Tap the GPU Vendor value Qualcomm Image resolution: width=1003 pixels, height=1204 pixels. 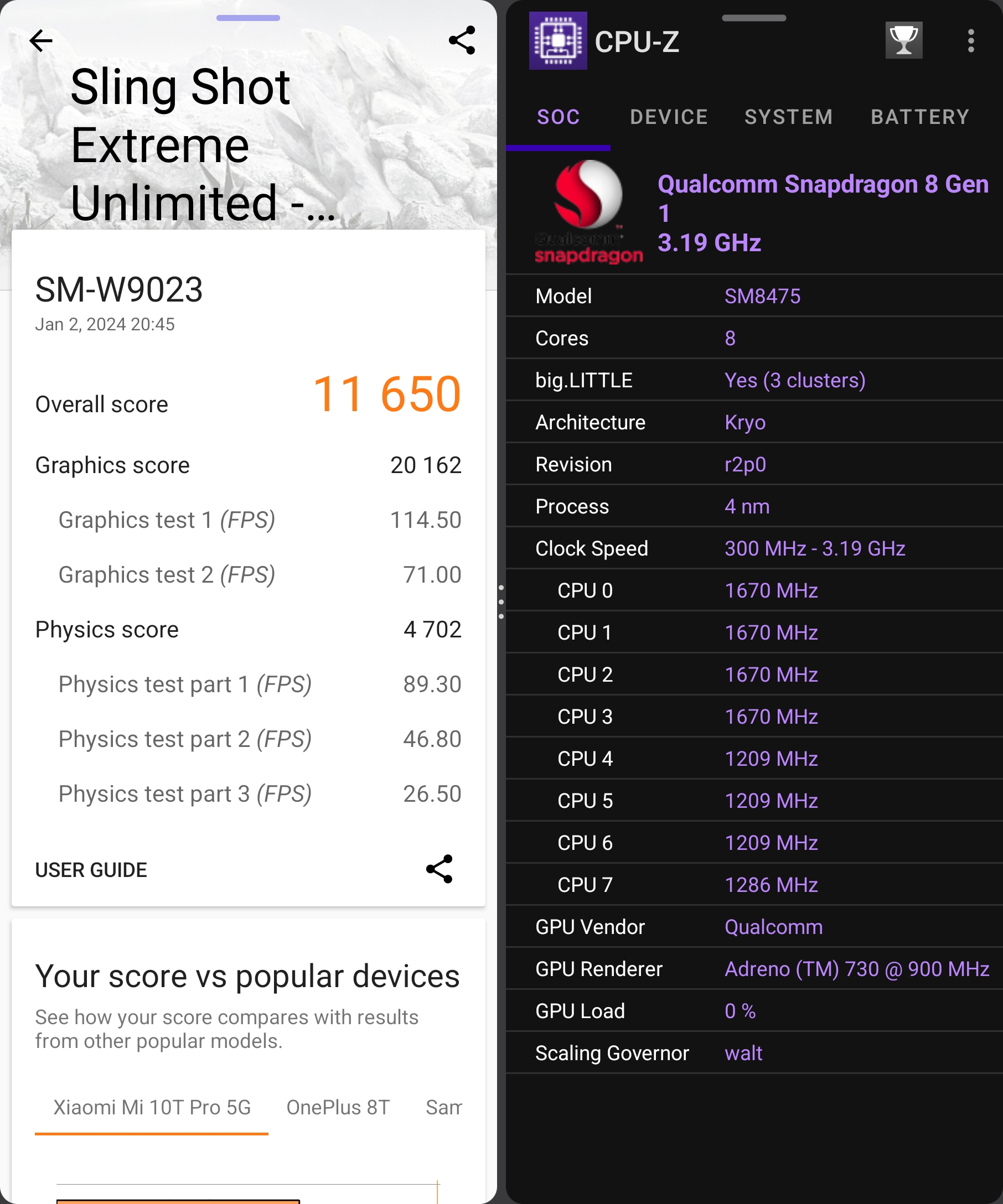[x=774, y=927]
